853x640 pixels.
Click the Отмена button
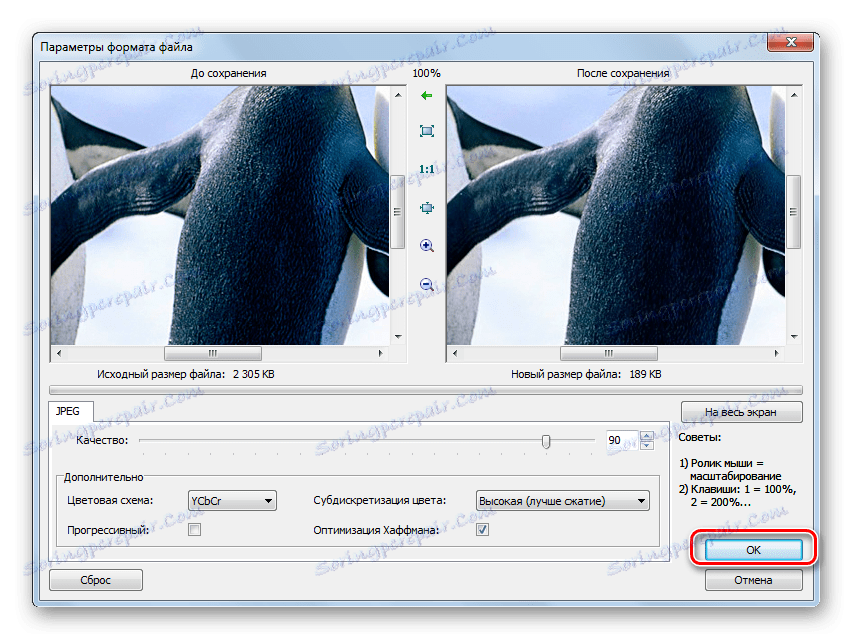pyautogui.click(x=753, y=580)
